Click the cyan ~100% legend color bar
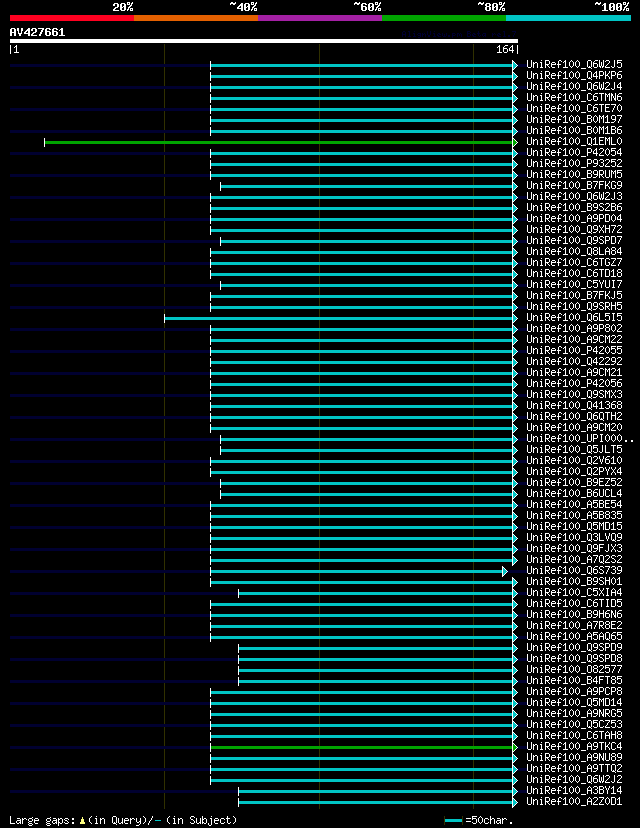Image resolution: width=640 pixels, height=828 pixels. point(568,18)
